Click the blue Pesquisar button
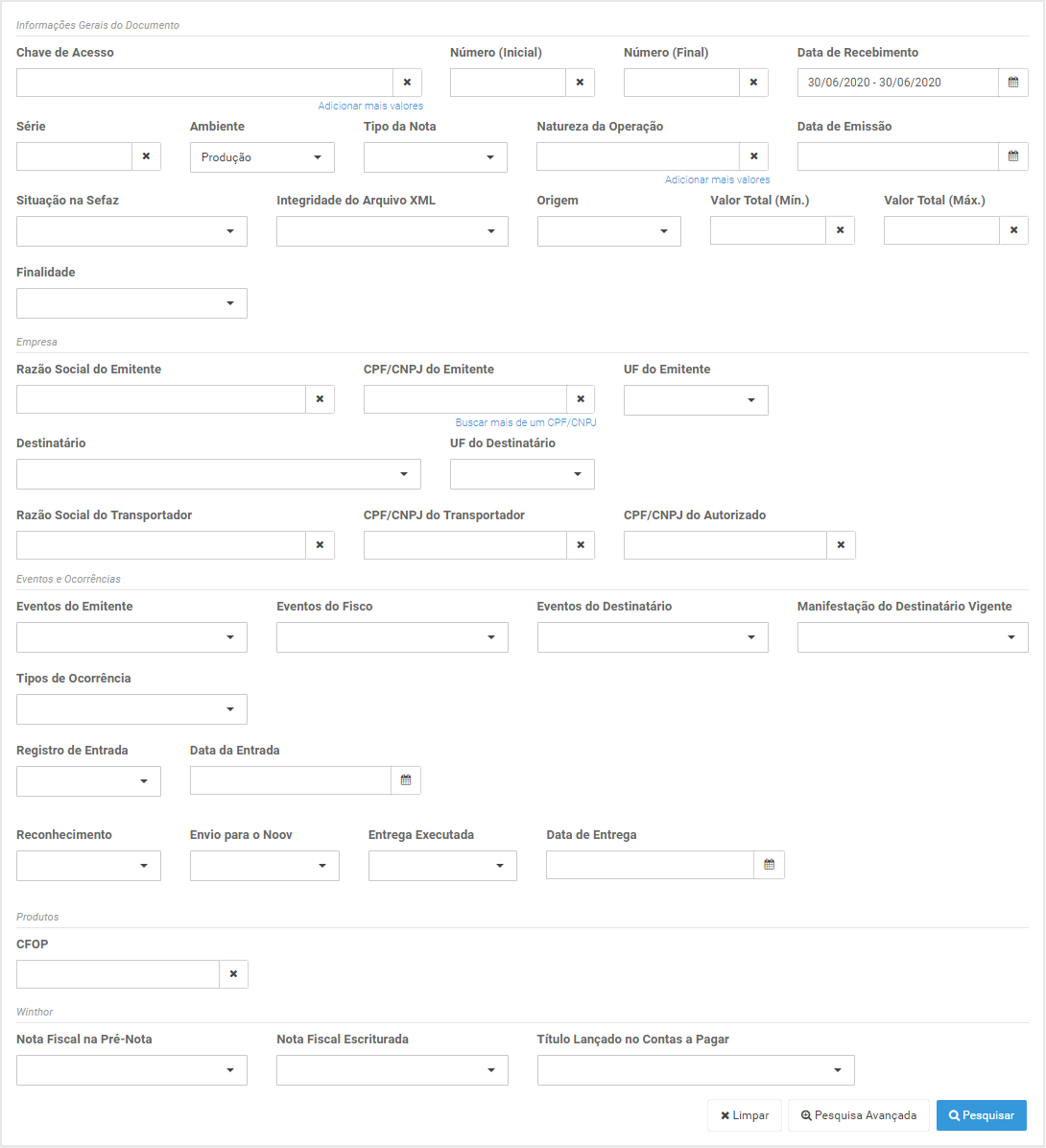The width and height of the screenshot is (1046, 1148). tap(982, 1115)
